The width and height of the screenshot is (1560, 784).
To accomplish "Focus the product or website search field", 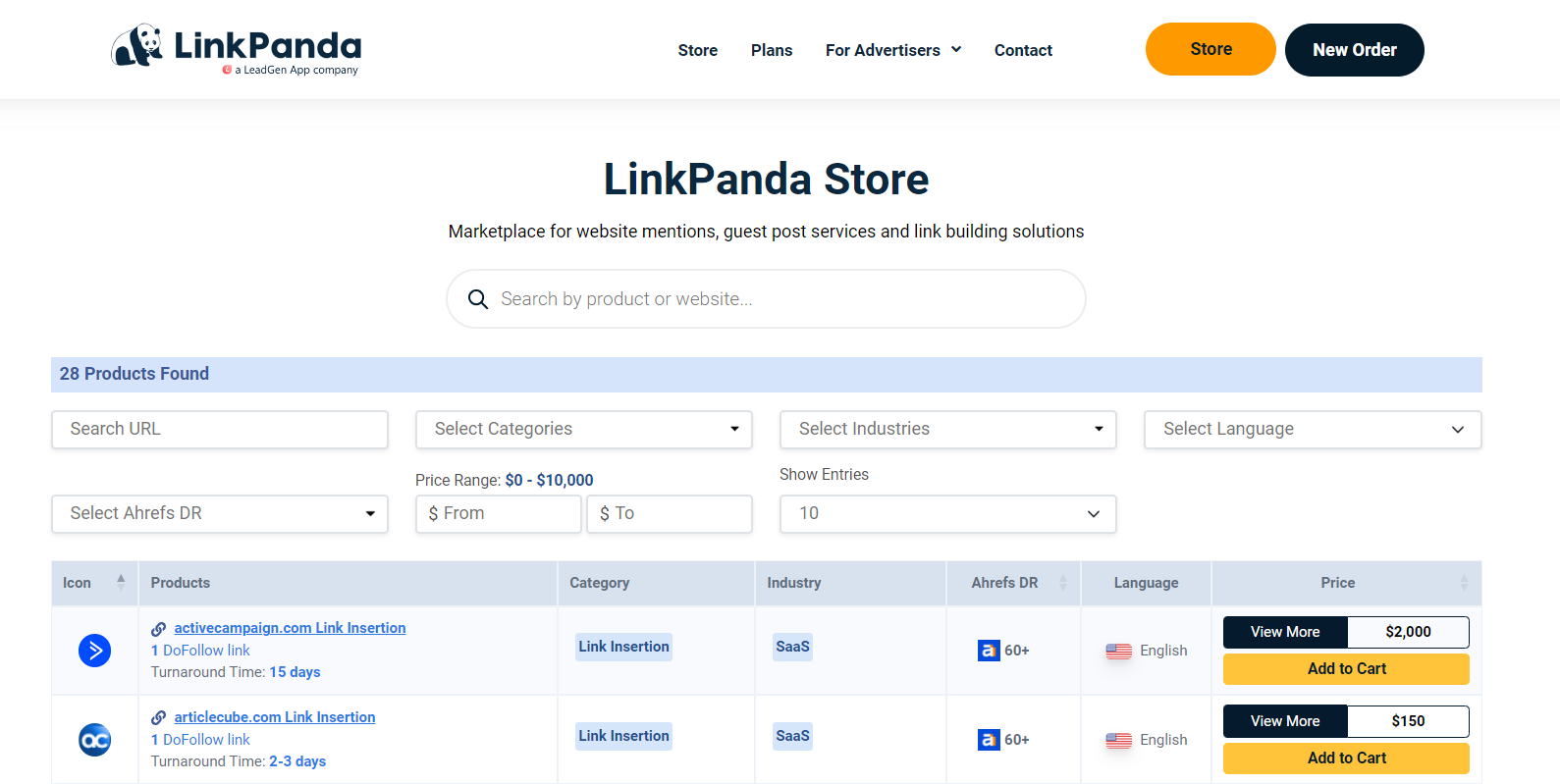I will coord(766,299).
